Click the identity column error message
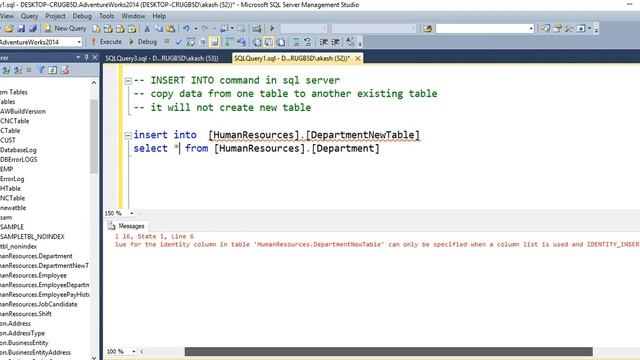This screenshot has width=640, height=360. 377,244
